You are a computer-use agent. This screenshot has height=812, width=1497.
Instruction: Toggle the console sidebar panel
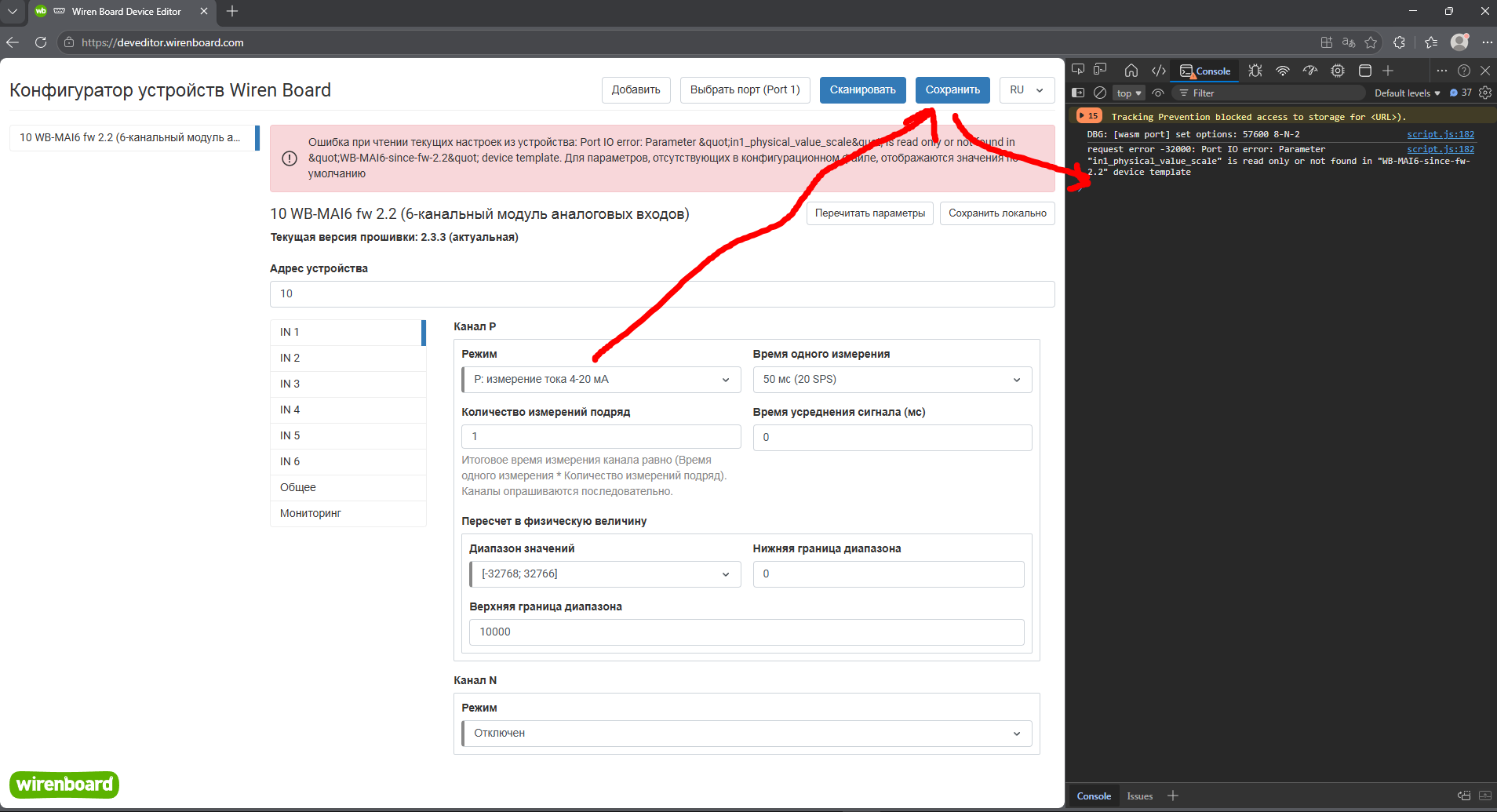click(1078, 93)
